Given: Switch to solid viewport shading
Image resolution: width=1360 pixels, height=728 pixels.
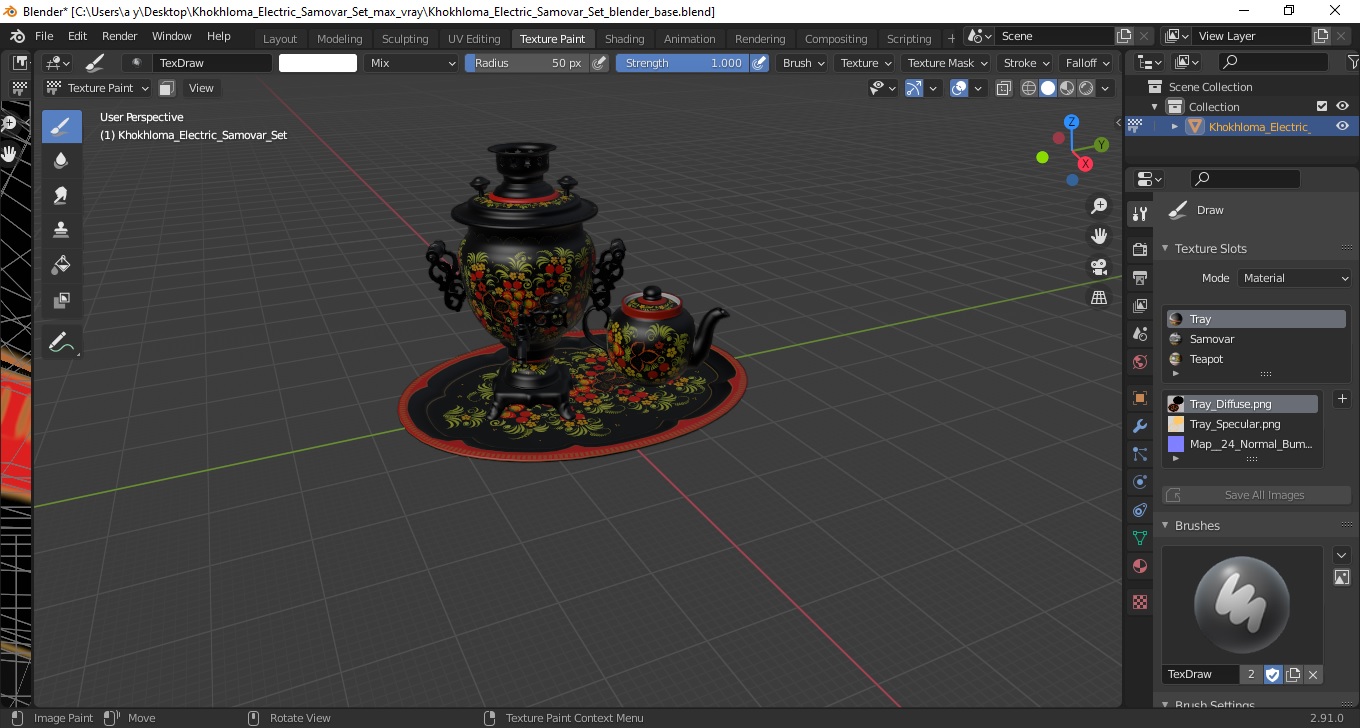Looking at the screenshot, I should [1048, 88].
